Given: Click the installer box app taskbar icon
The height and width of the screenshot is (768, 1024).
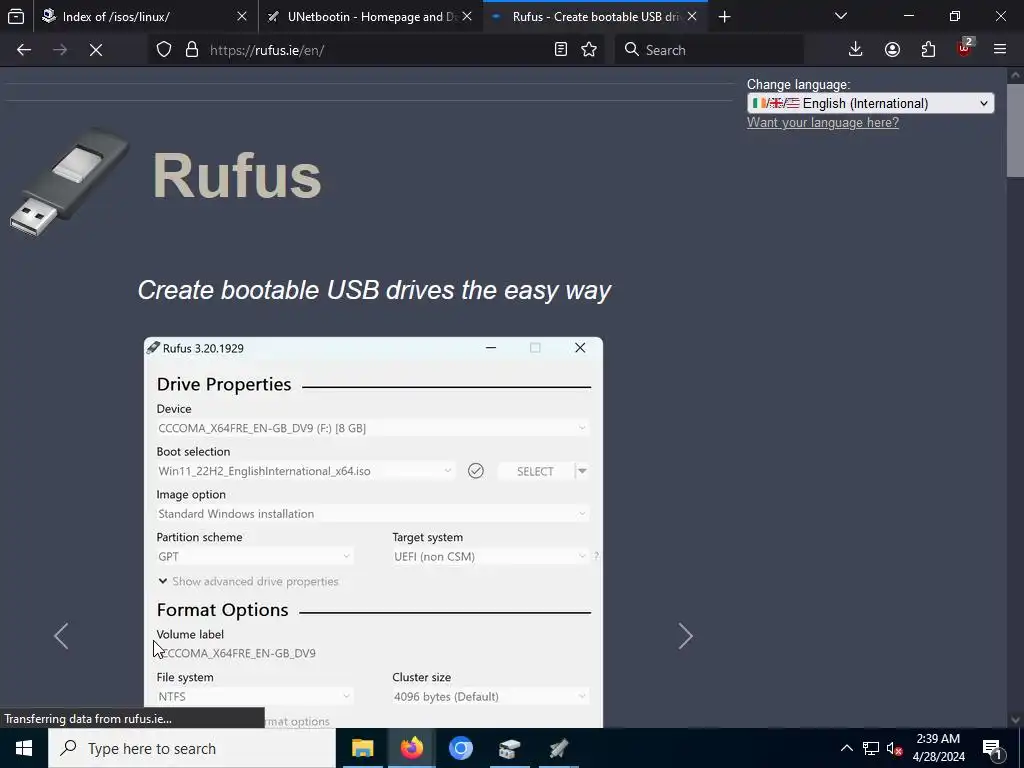Looking at the screenshot, I should (x=509, y=748).
